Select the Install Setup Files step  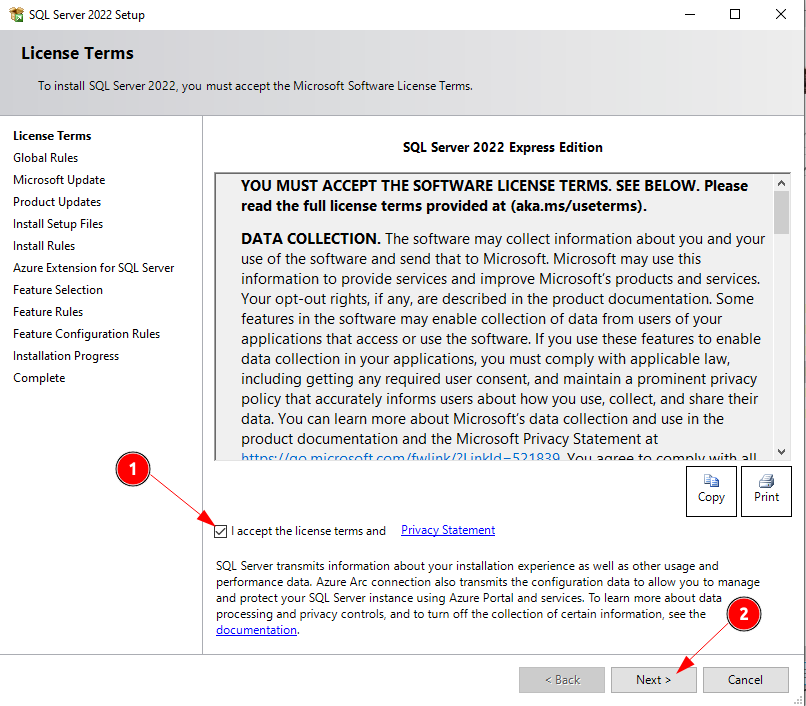pos(58,224)
